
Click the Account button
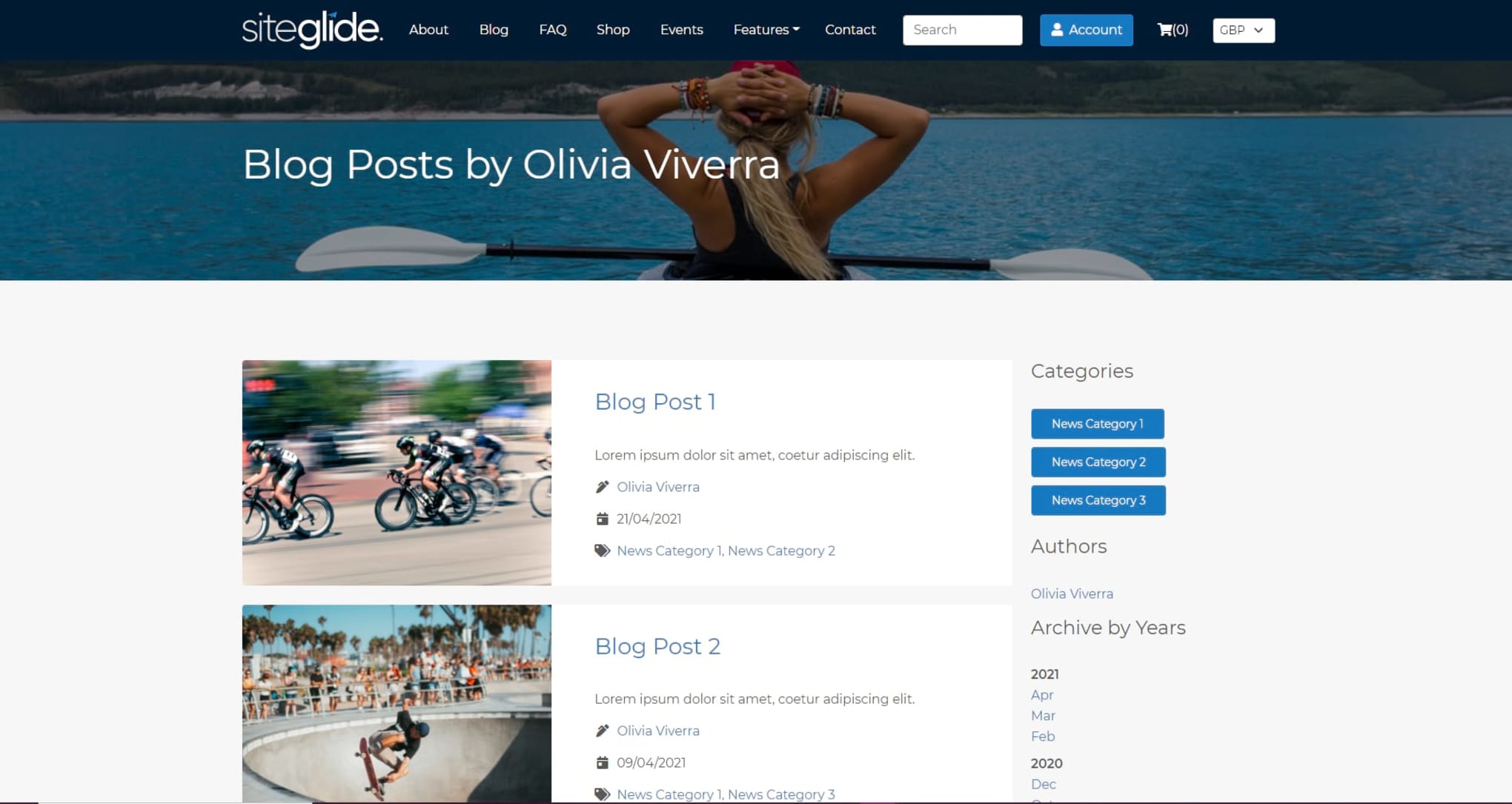[1086, 30]
